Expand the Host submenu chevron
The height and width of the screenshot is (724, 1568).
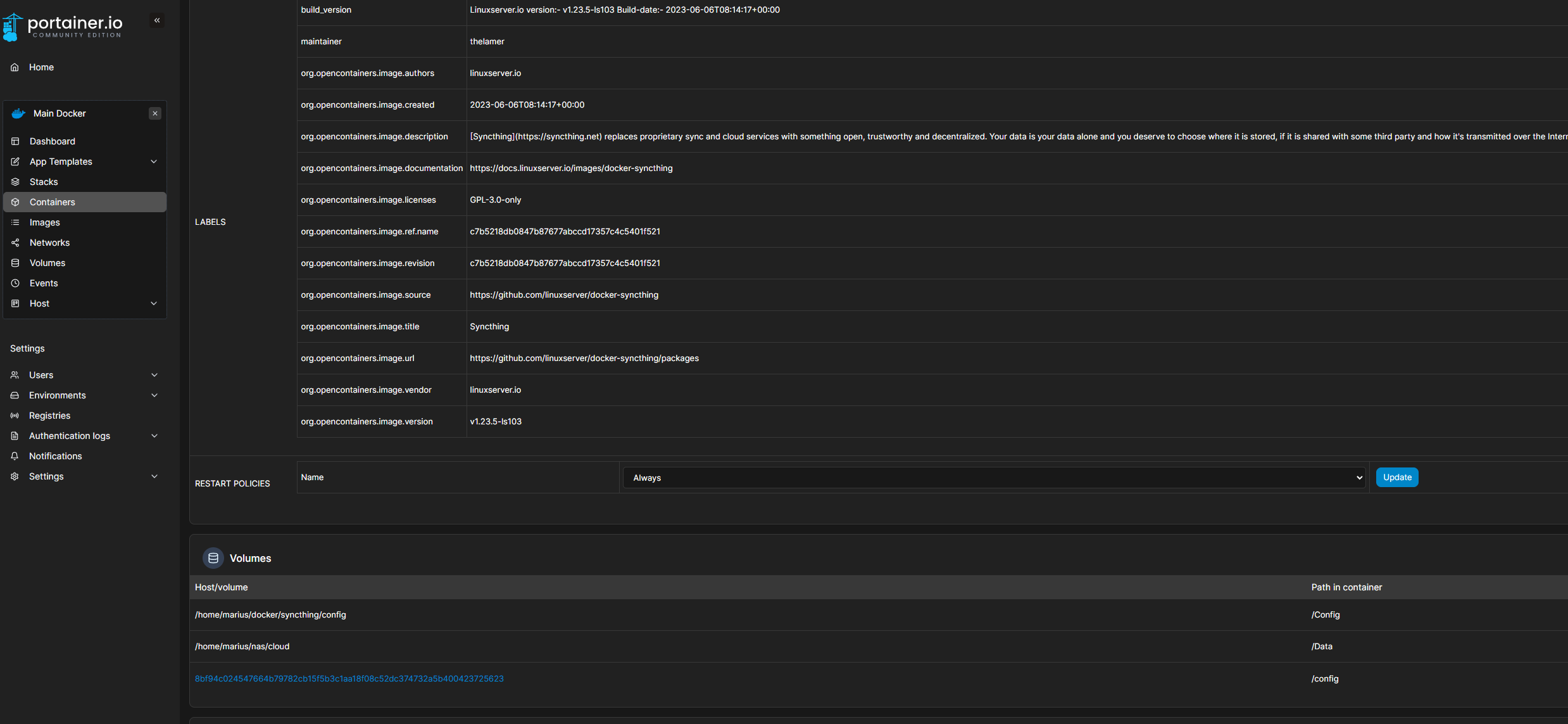[154, 303]
